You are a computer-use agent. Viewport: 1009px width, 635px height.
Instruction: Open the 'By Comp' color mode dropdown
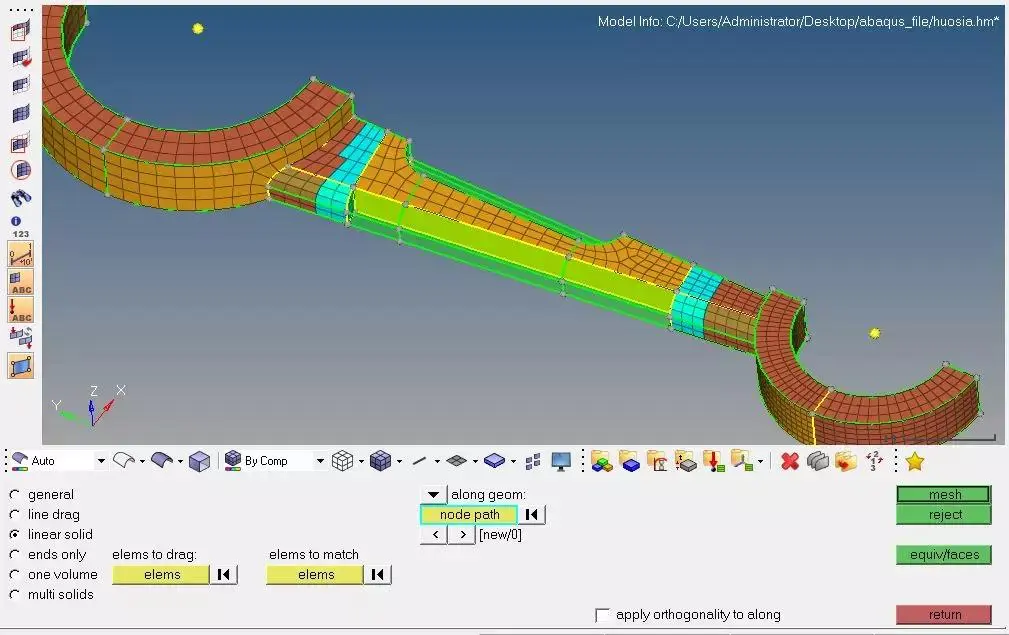[x=320, y=461]
